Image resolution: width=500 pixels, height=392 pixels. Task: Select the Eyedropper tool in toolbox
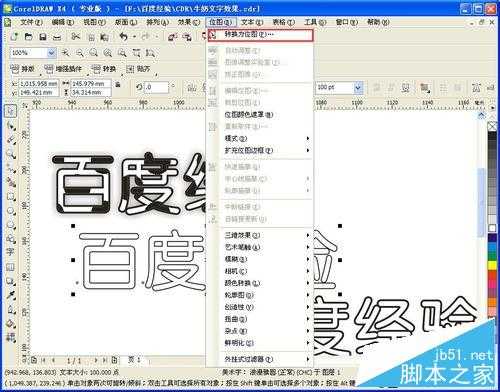11,295
